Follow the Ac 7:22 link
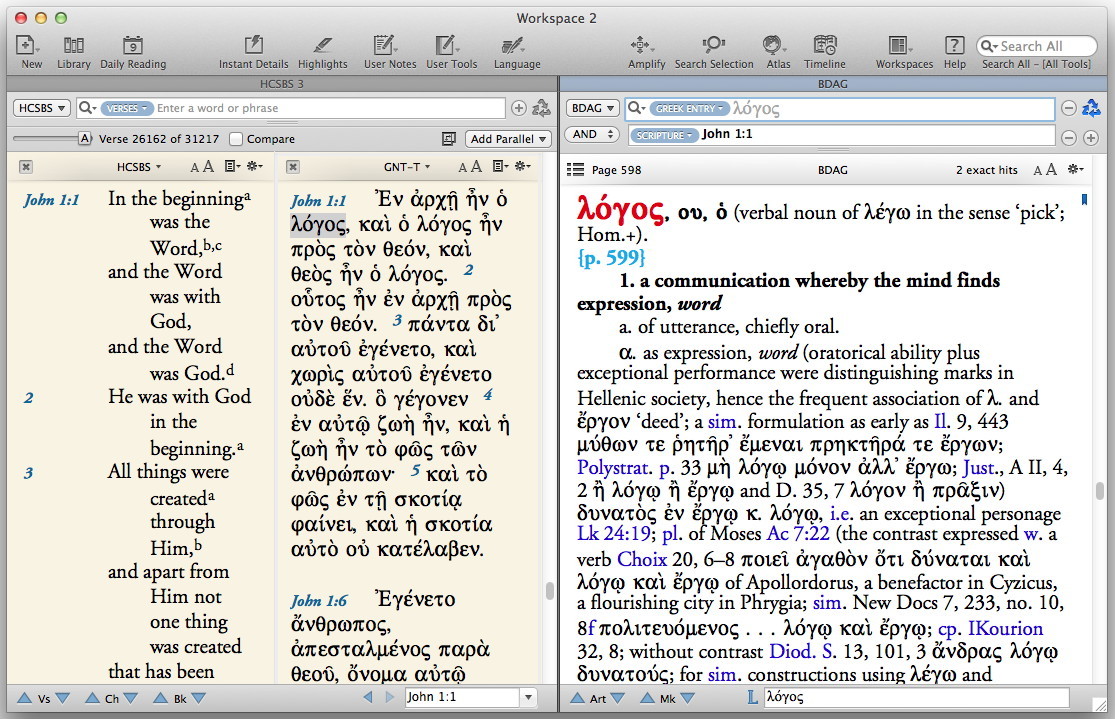The height and width of the screenshot is (719, 1115). 798,534
